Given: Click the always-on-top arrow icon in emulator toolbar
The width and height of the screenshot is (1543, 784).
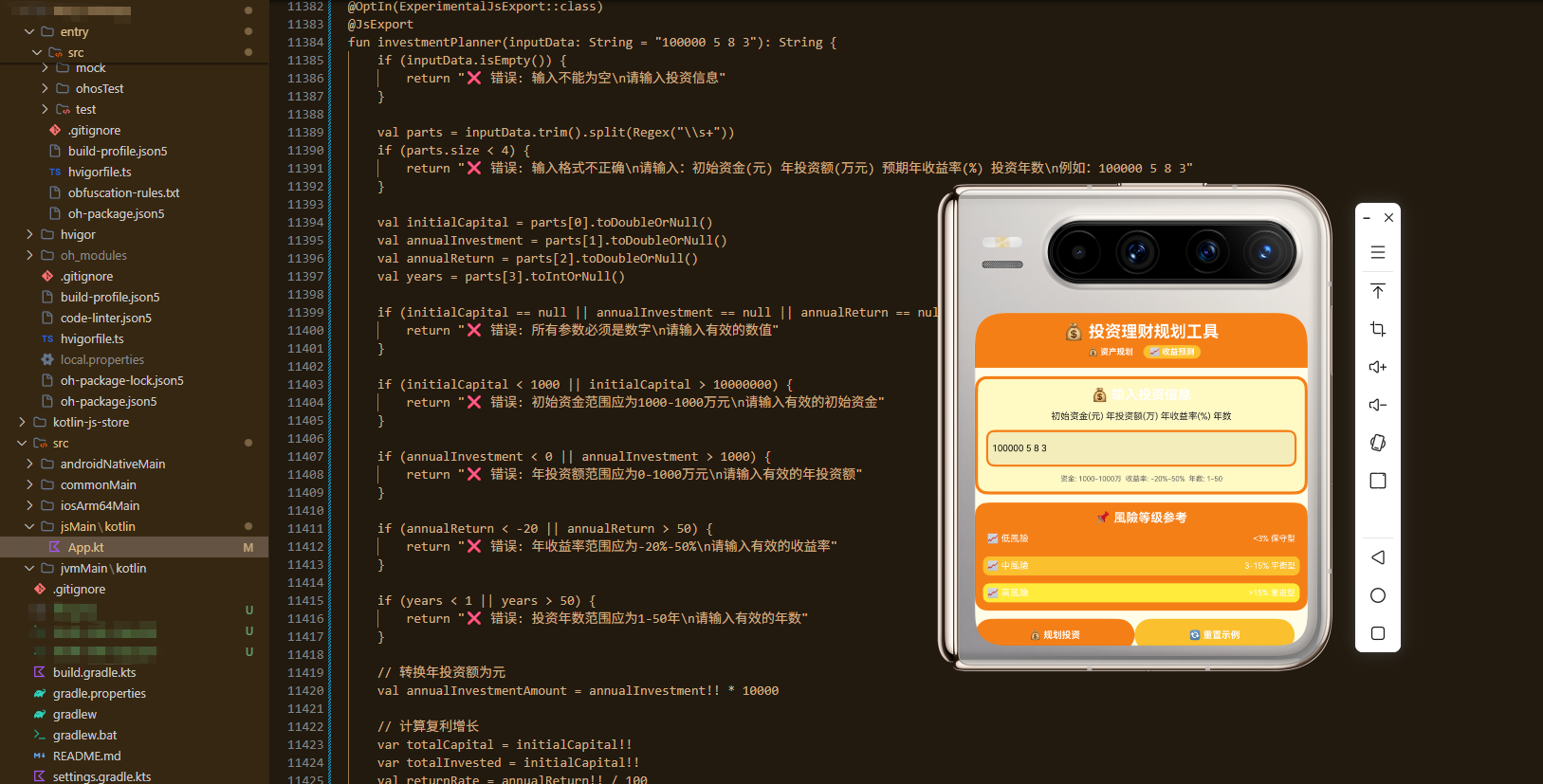Looking at the screenshot, I should [x=1378, y=290].
